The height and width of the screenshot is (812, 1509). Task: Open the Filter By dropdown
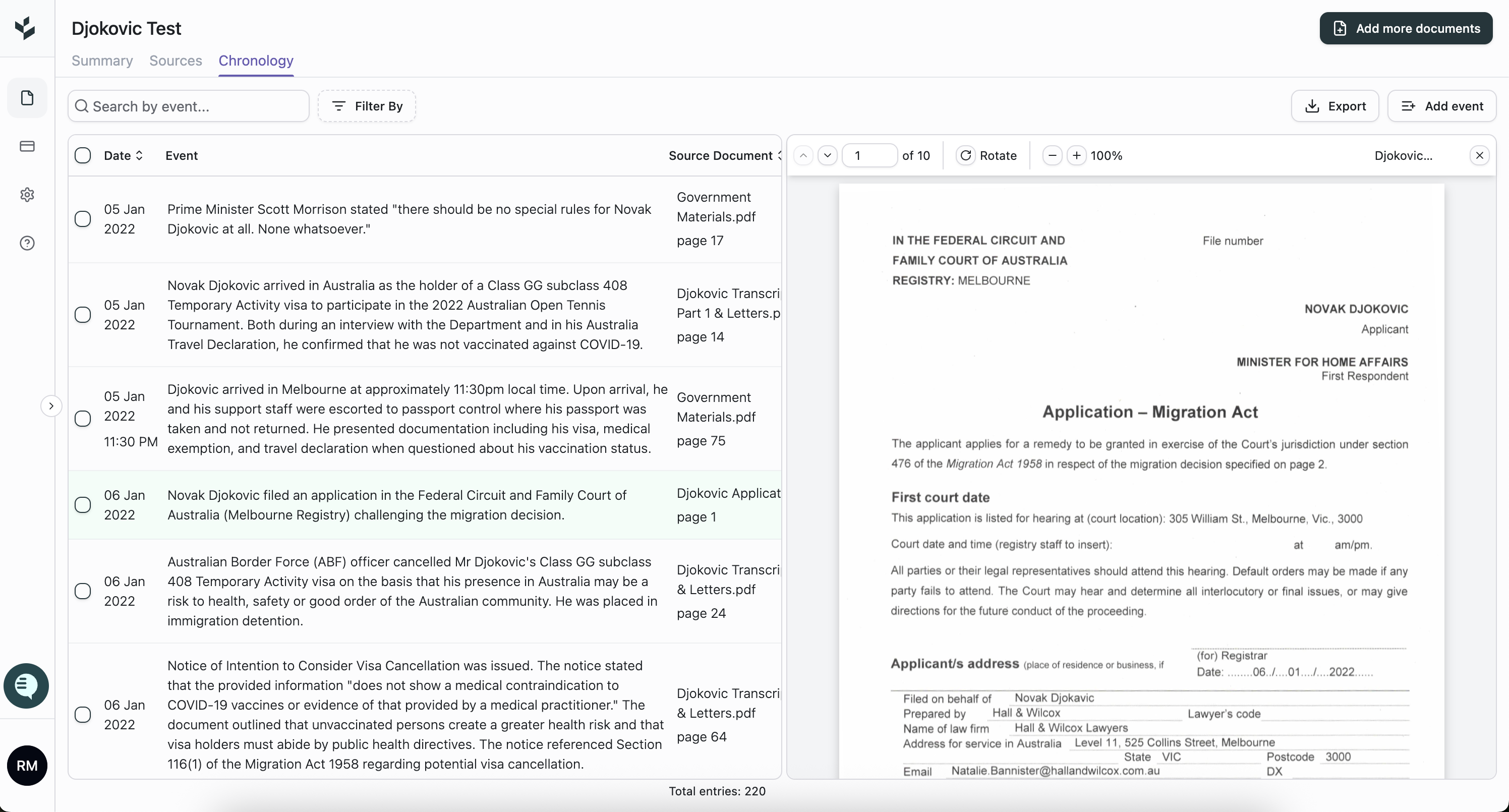coord(367,106)
